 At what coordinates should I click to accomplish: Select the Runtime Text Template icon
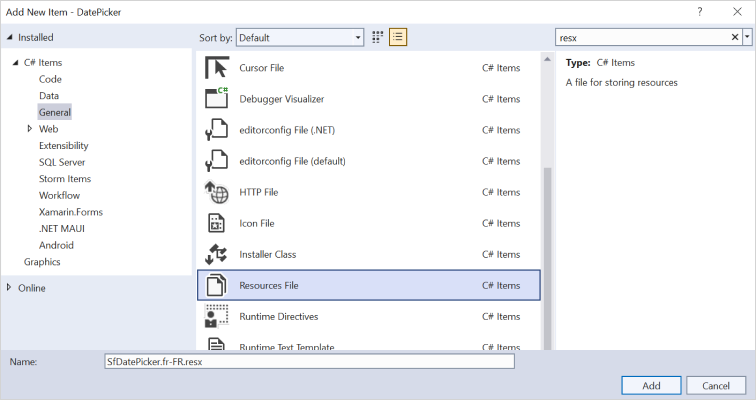click(x=216, y=344)
